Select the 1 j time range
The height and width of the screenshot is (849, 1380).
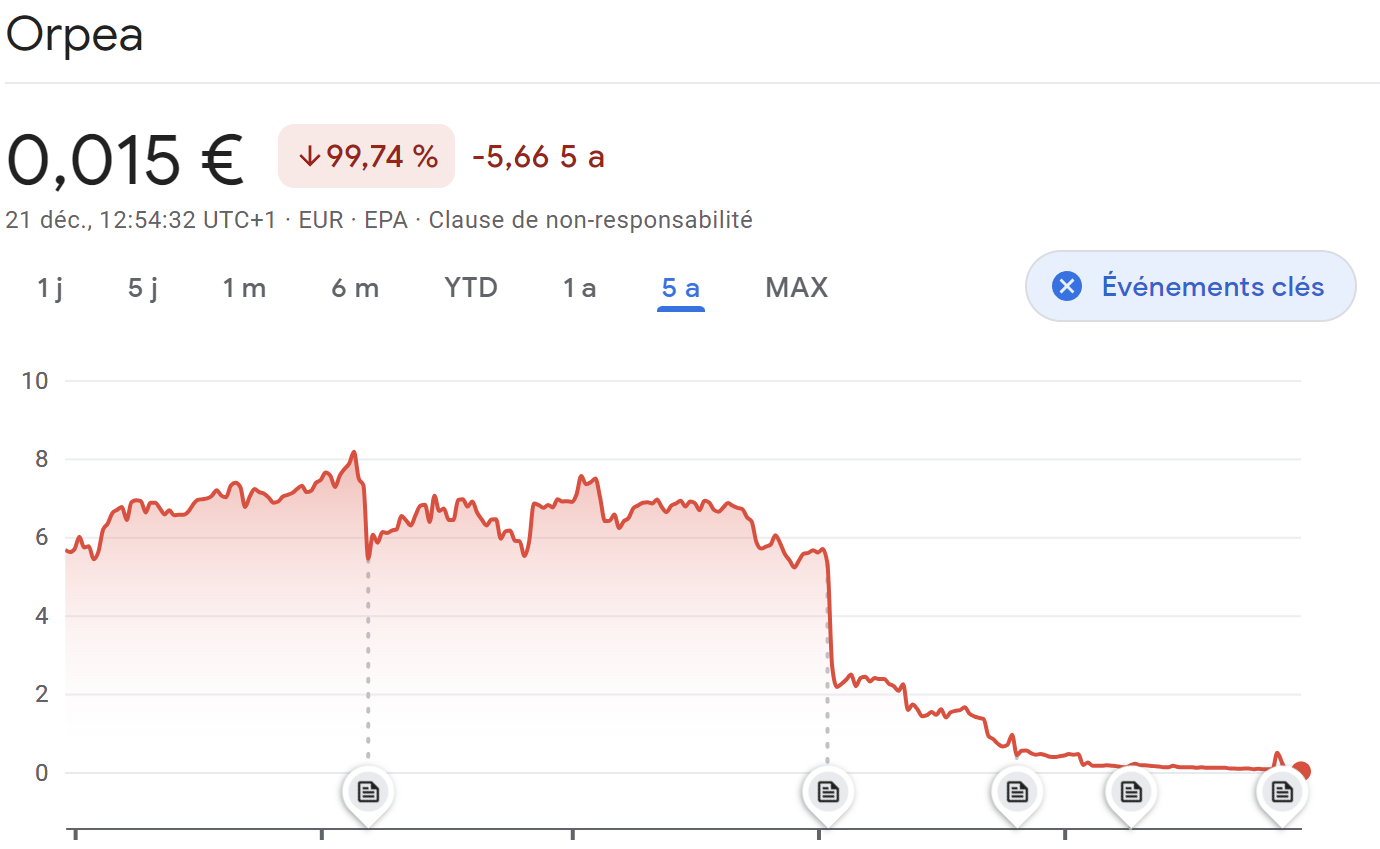coord(50,288)
